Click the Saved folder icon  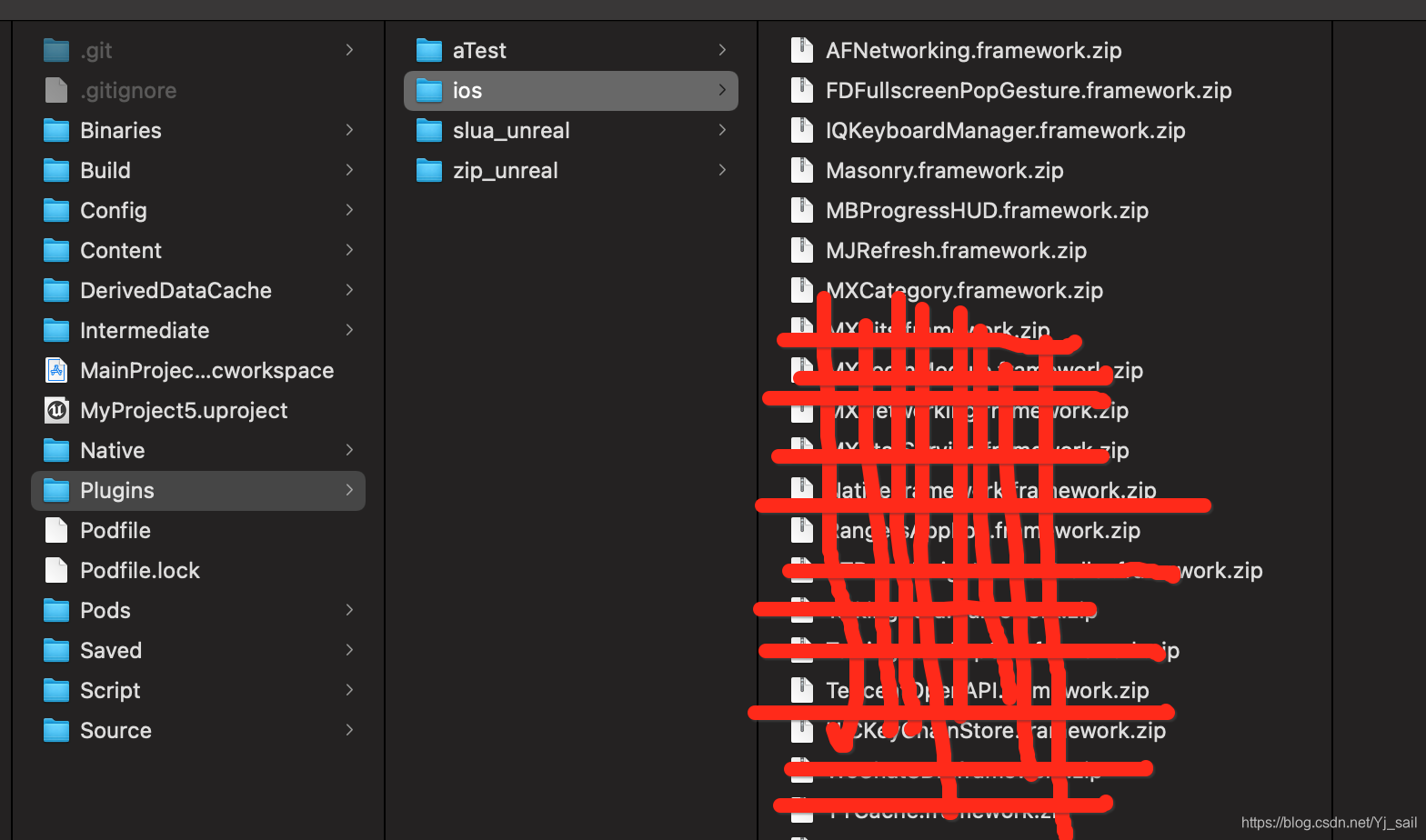(x=56, y=650)
